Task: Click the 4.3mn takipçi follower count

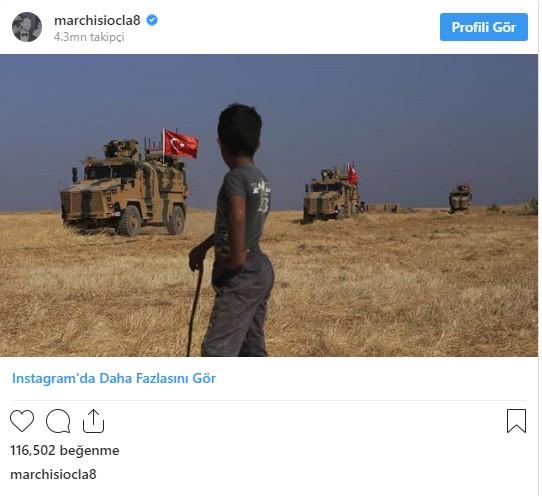Action: (x=89, y=37)
